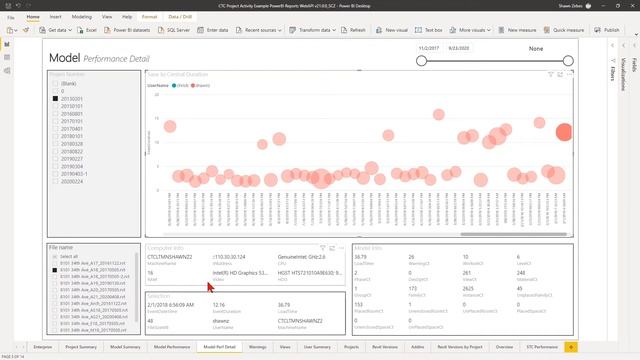The width and height of the screenshot is (640, 360).
Task: Click the Save icon in the title bar
Action: tap(8, 5)
